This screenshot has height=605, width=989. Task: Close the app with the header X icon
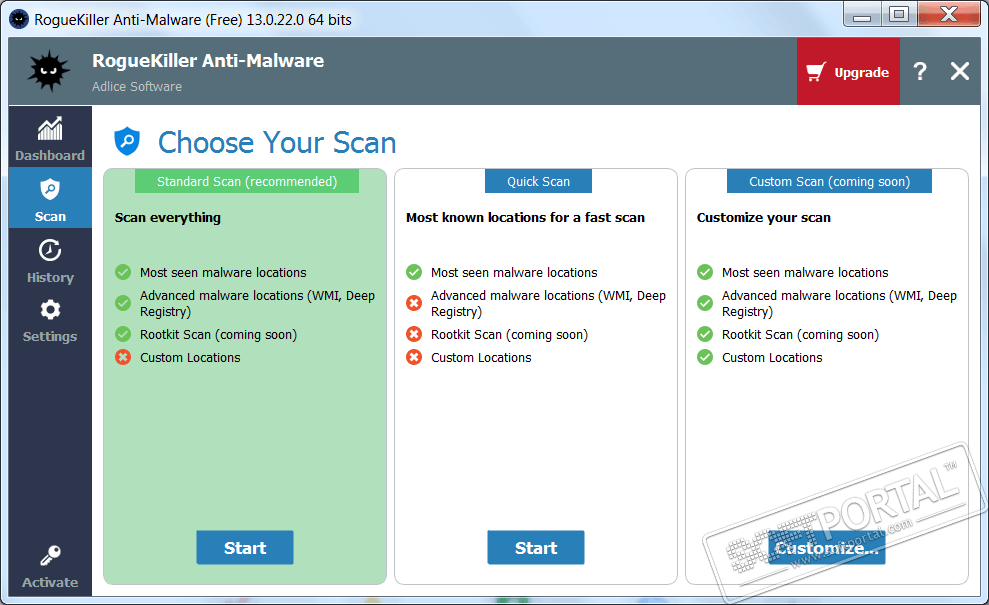click(960, 71)
